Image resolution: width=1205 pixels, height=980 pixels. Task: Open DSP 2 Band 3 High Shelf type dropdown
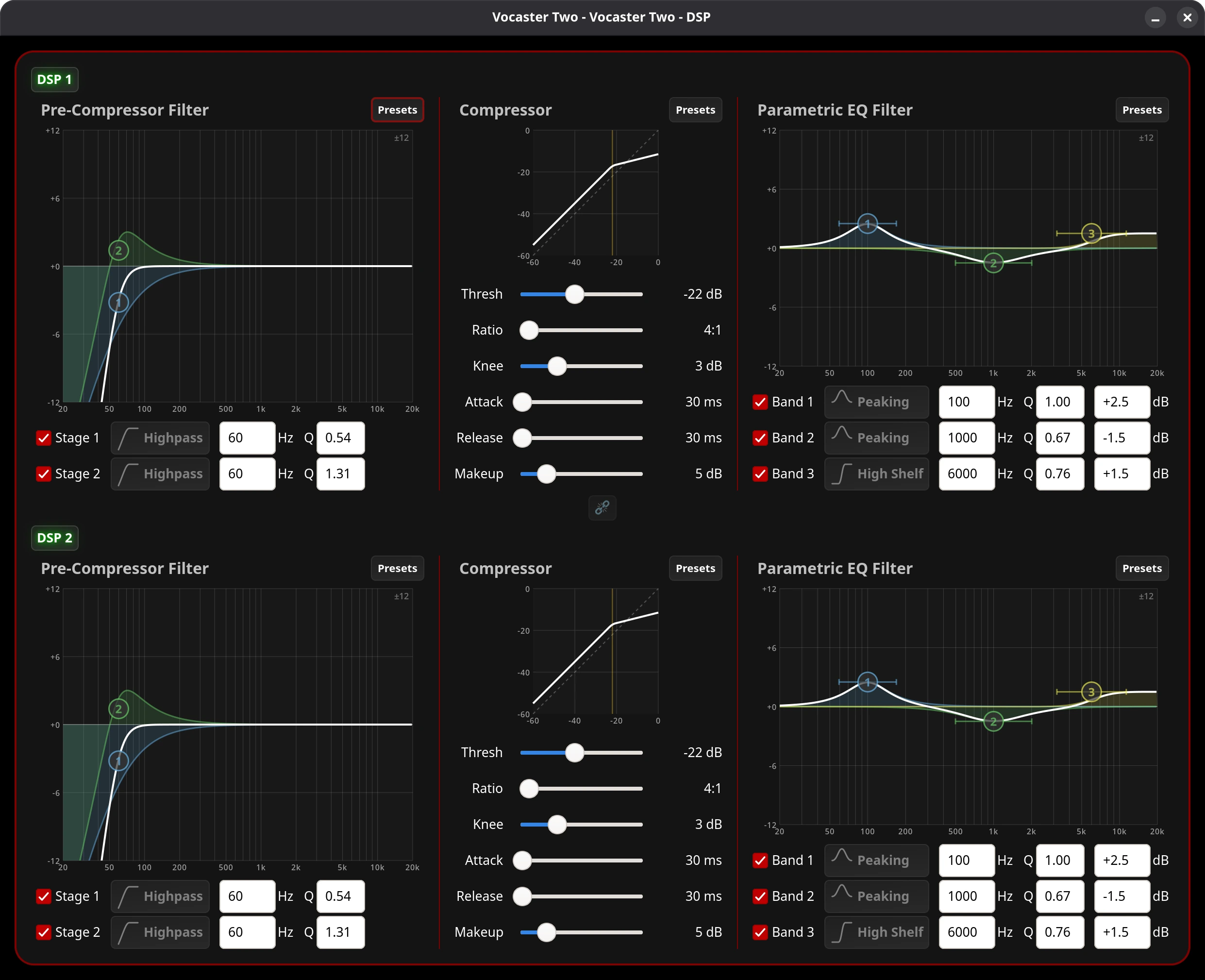pos(876,932)
